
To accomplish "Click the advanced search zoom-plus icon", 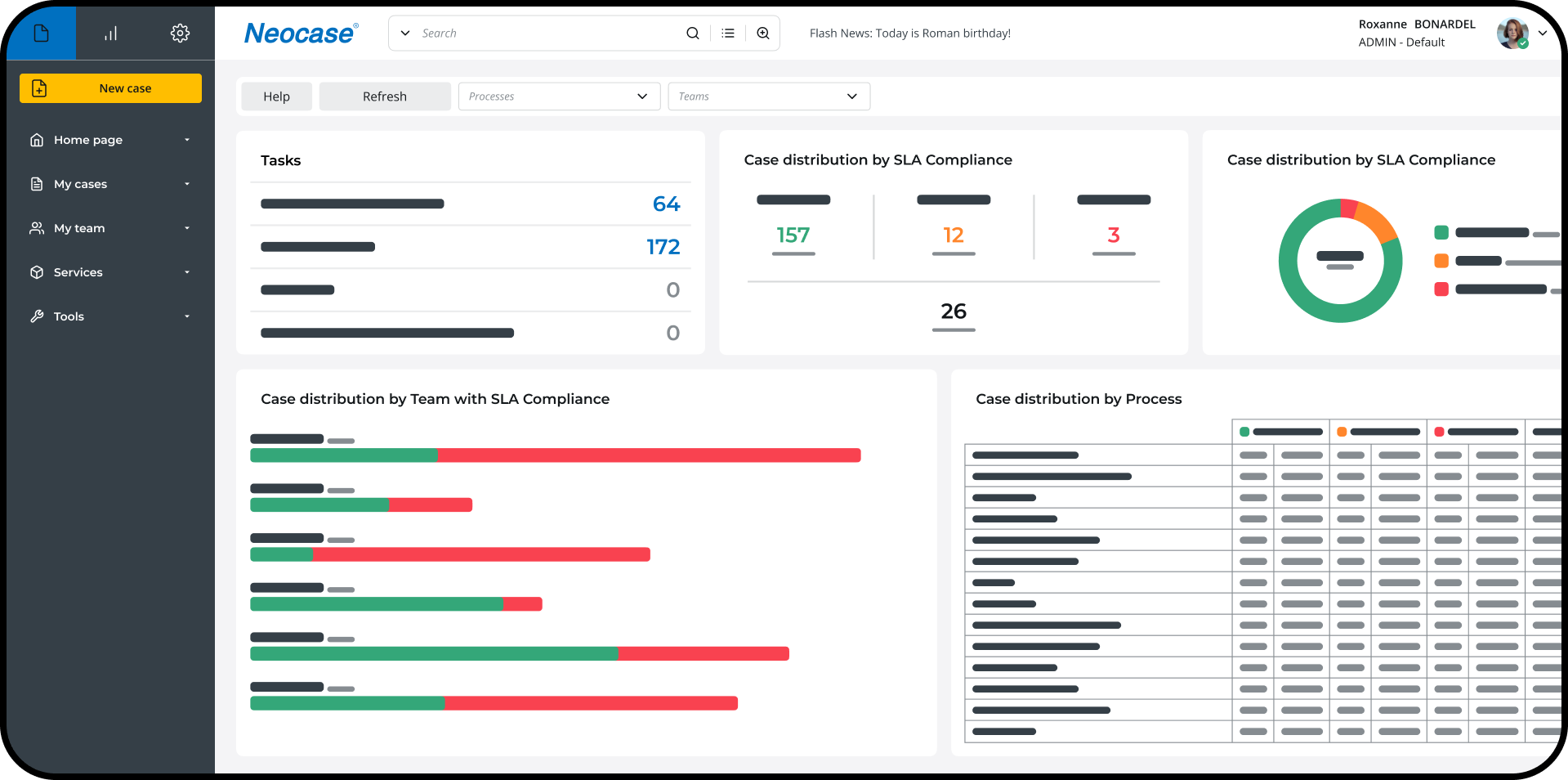I will [x=763, y=34].
